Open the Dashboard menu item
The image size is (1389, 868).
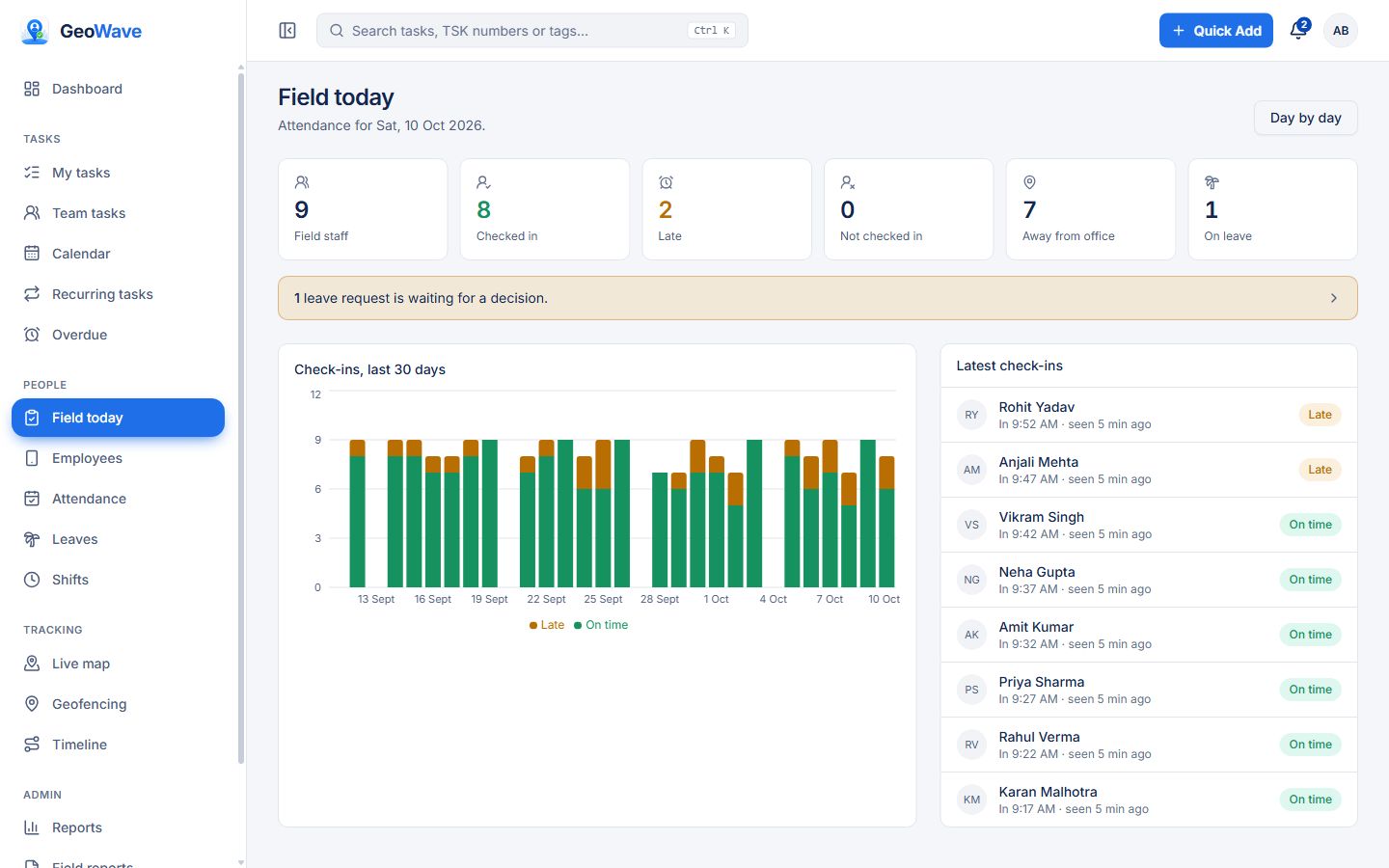pos(118,89)
